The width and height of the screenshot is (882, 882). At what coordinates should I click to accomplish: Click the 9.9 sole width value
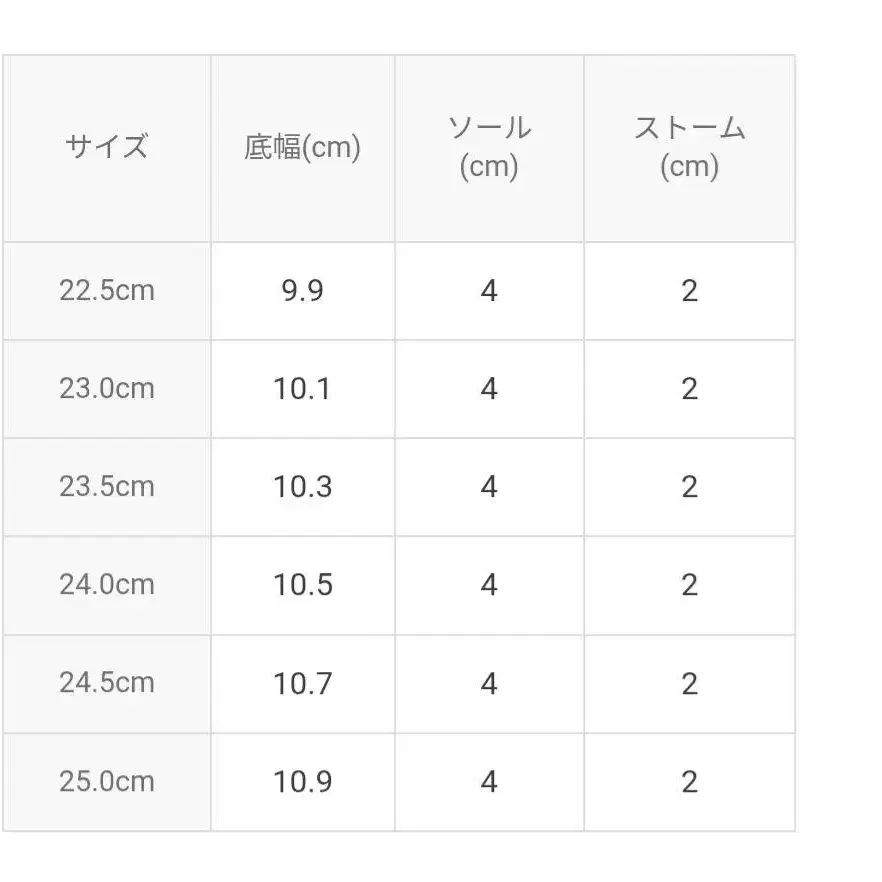point(302,291)
